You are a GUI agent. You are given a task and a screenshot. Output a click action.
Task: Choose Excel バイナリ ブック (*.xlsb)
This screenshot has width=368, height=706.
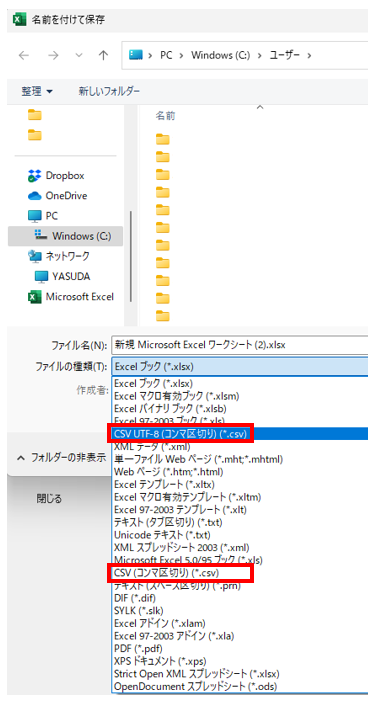[x=170, y=409]
